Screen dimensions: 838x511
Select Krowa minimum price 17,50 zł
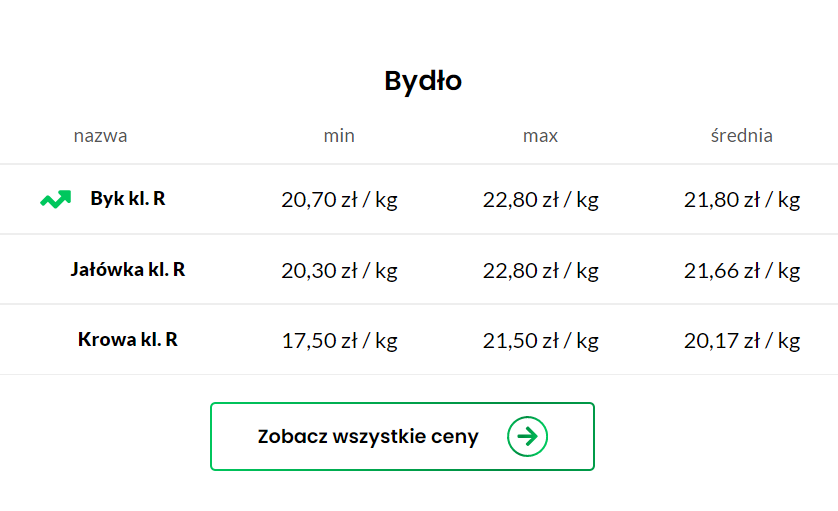click(x=339, y=340)
